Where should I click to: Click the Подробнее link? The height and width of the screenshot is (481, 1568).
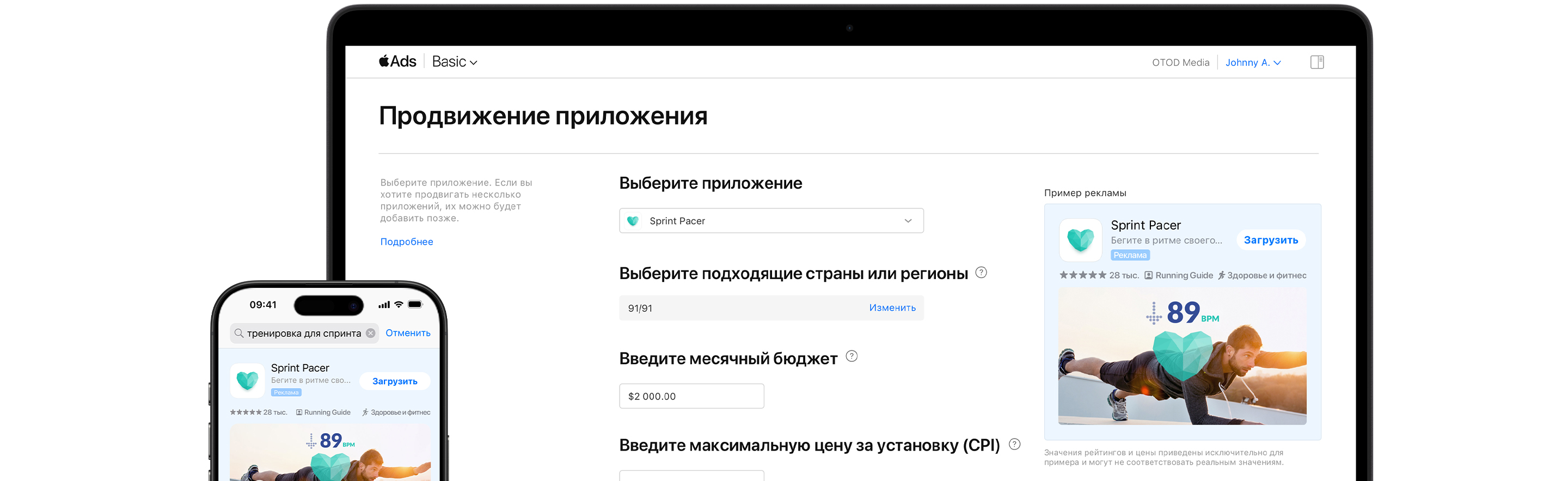point(407,242)
